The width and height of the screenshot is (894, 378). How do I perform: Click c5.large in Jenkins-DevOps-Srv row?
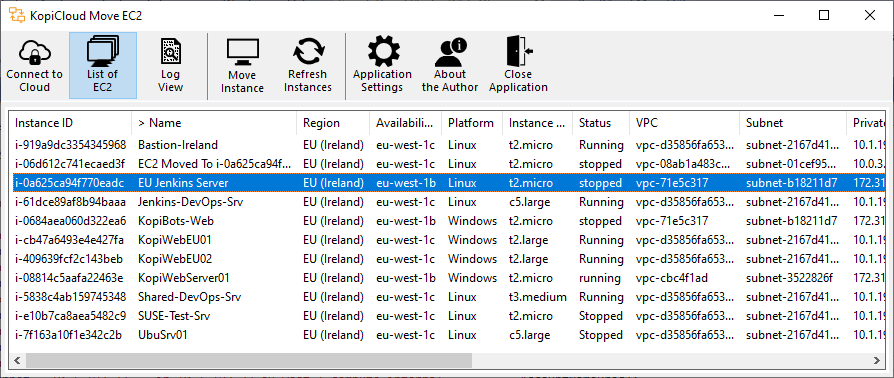pyautogui.click(x=529, y=202)
